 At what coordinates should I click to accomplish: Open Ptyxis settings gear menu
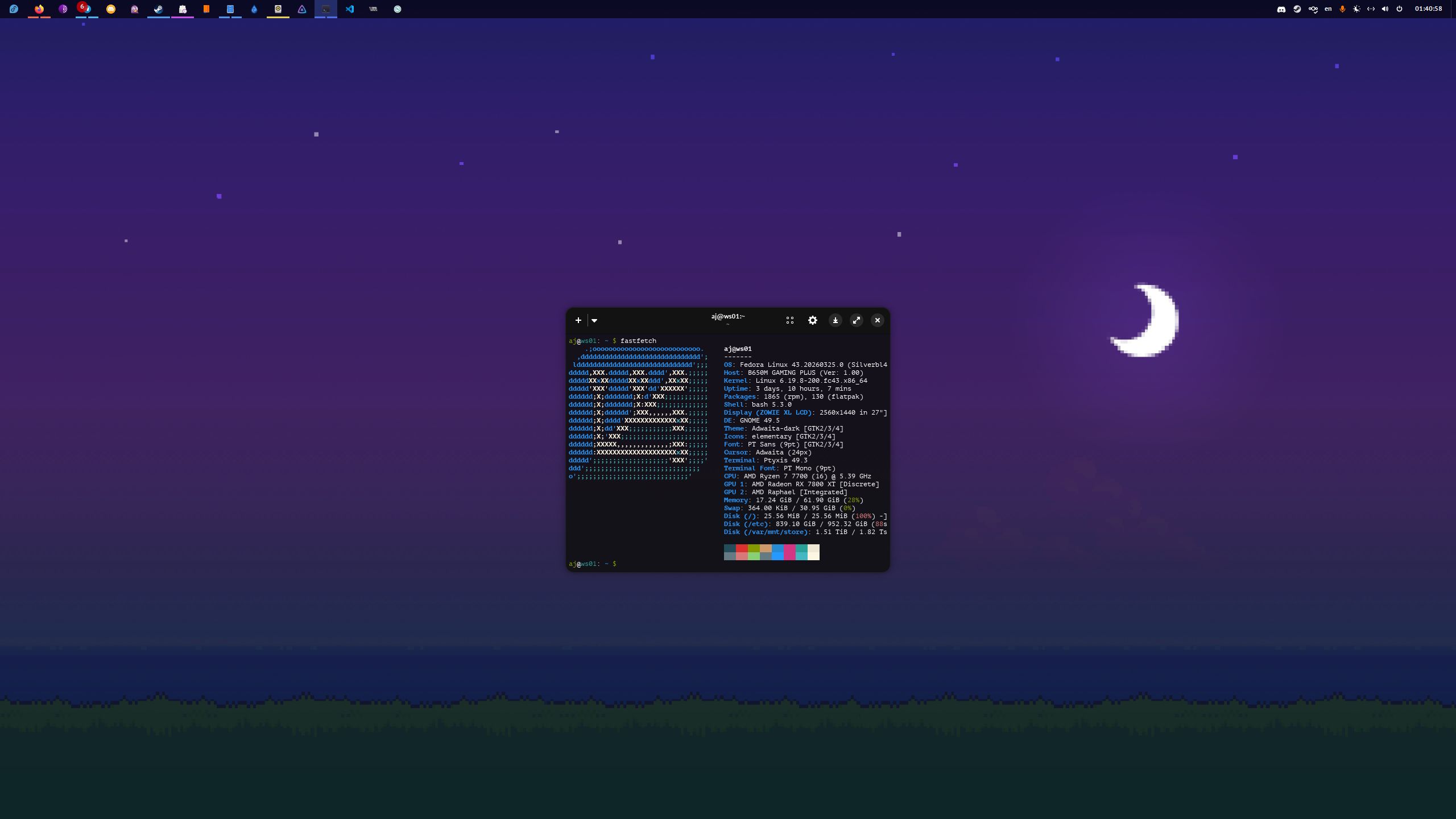pos(813,320)
